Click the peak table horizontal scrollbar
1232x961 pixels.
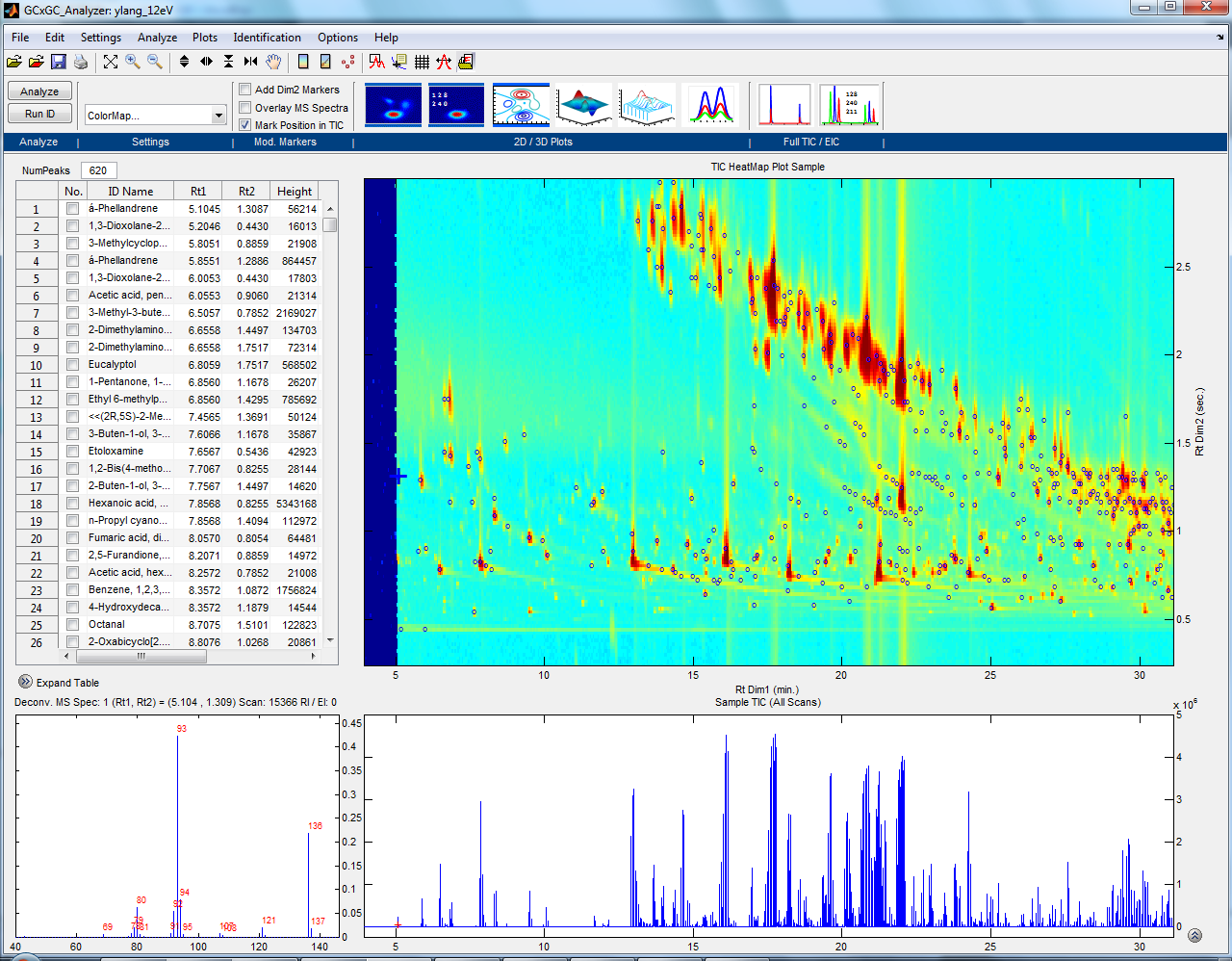click(141, 657)
